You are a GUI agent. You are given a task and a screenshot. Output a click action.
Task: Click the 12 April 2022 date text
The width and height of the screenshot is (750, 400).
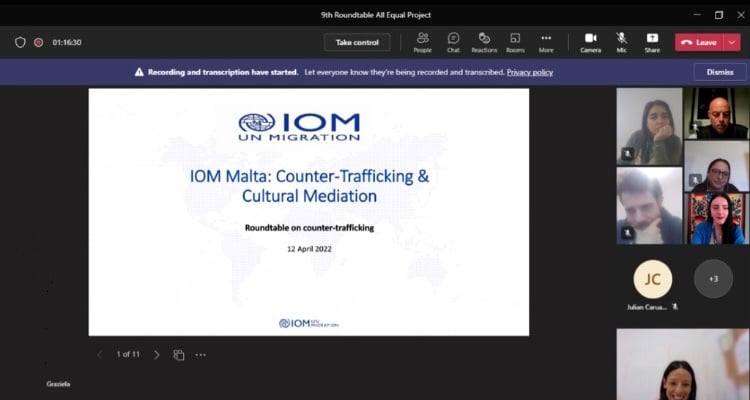(x=309, y=249)
